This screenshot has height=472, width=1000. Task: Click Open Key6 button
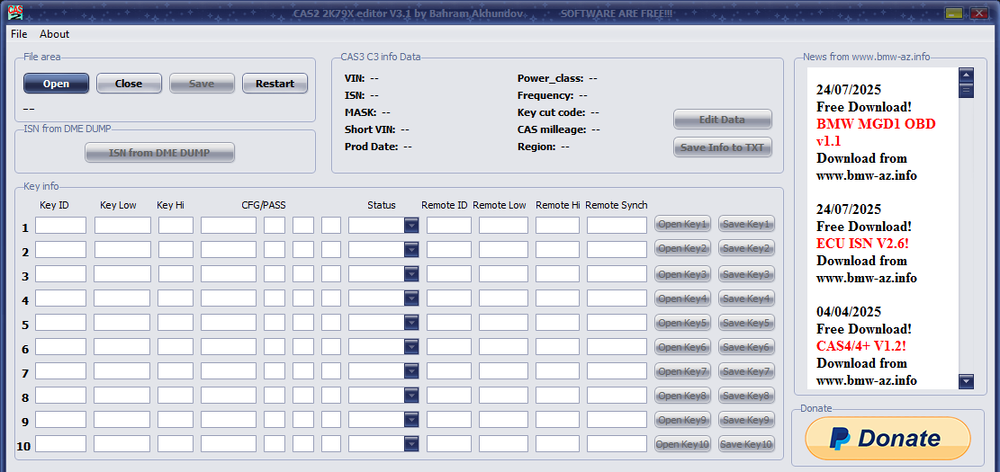coord(682,347)
